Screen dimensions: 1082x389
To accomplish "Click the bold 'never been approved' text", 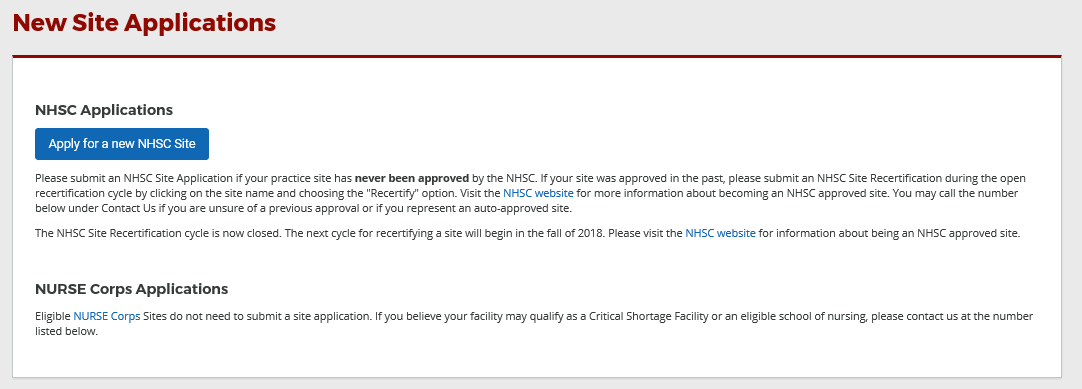I will pyautogui.click(x=412, y=178).
